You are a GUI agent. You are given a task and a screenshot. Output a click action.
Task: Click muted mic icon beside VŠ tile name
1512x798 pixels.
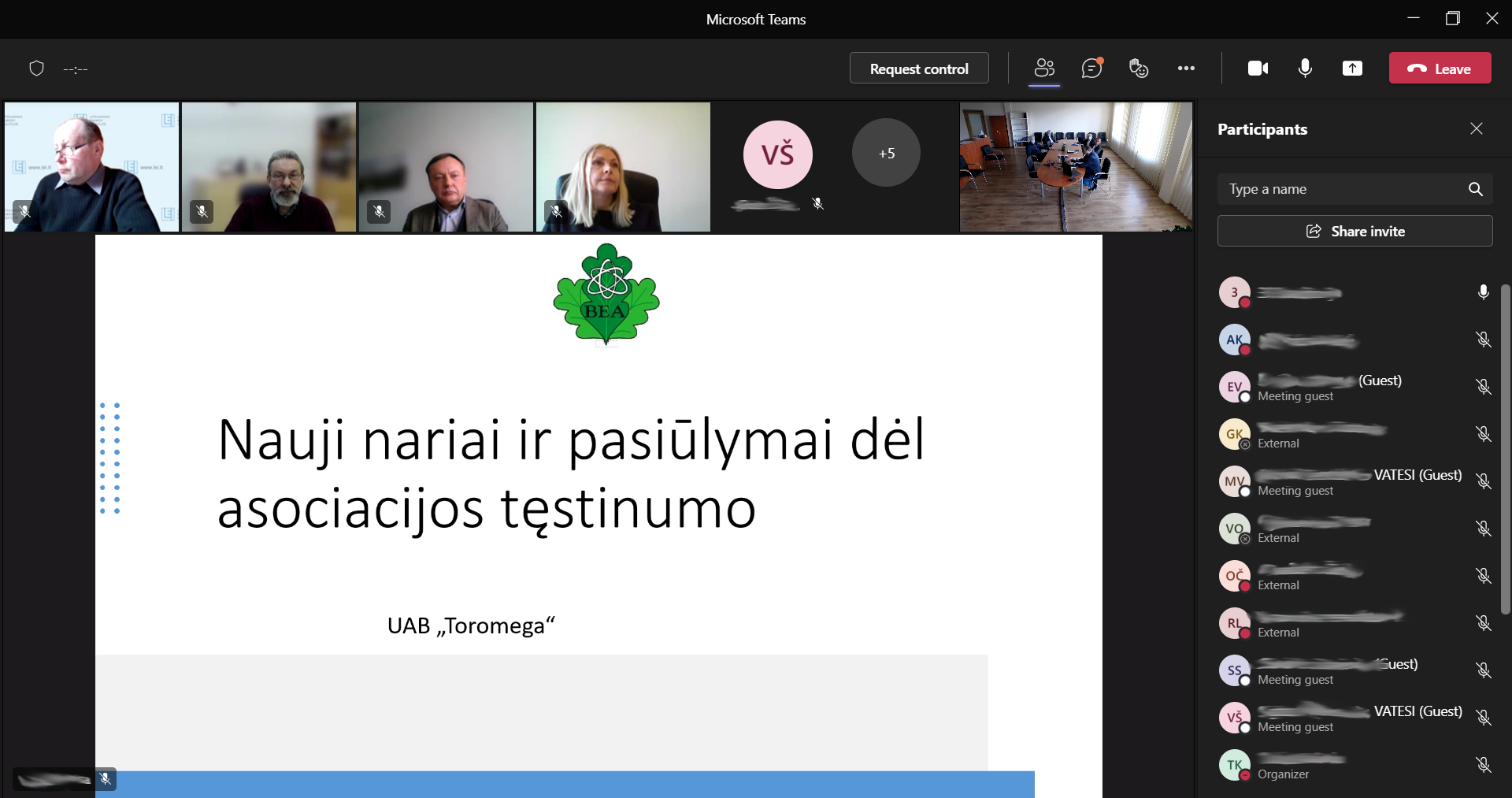coord(817,204)
